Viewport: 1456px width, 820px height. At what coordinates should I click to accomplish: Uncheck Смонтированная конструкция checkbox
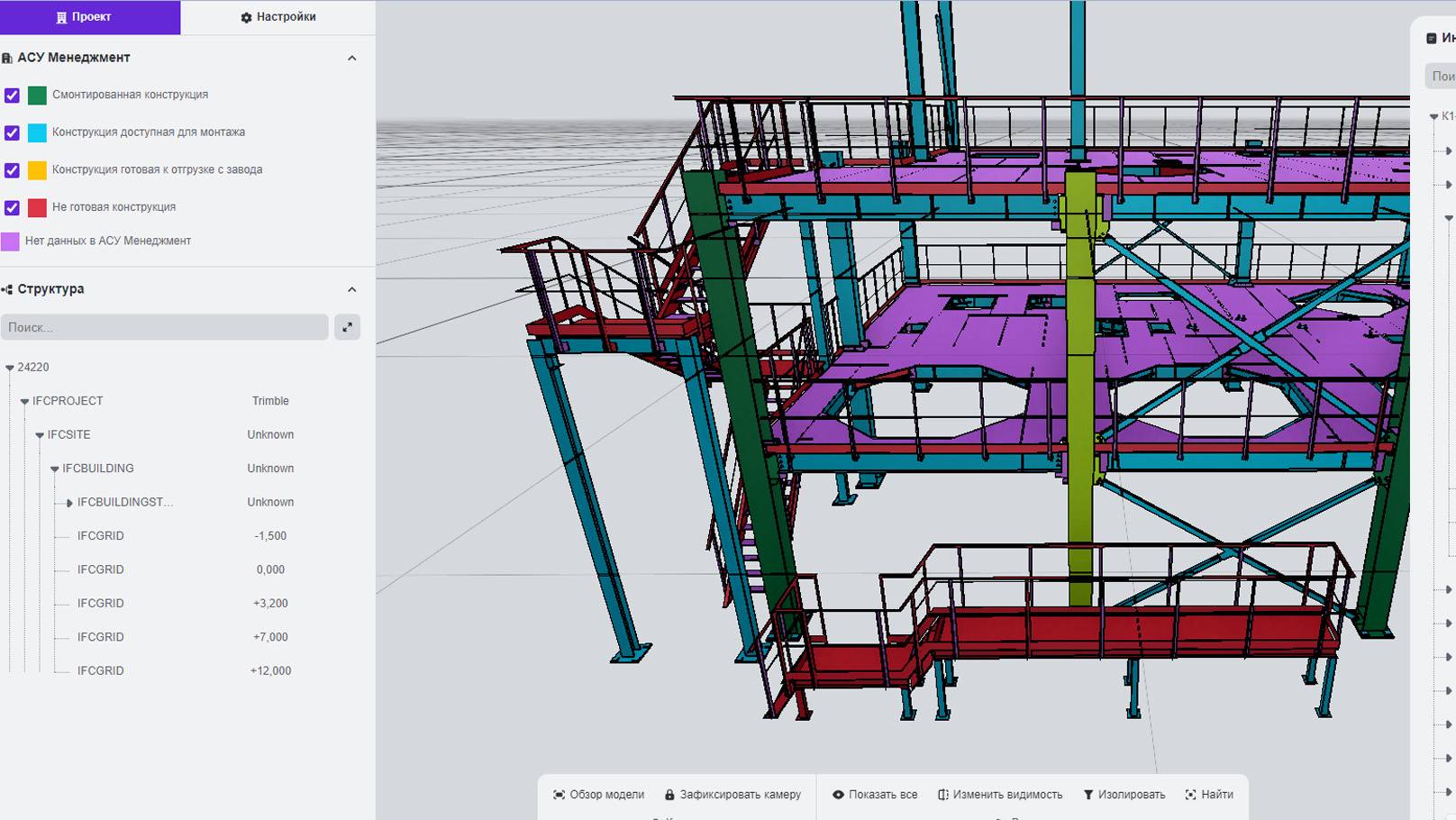coord(12,95)
